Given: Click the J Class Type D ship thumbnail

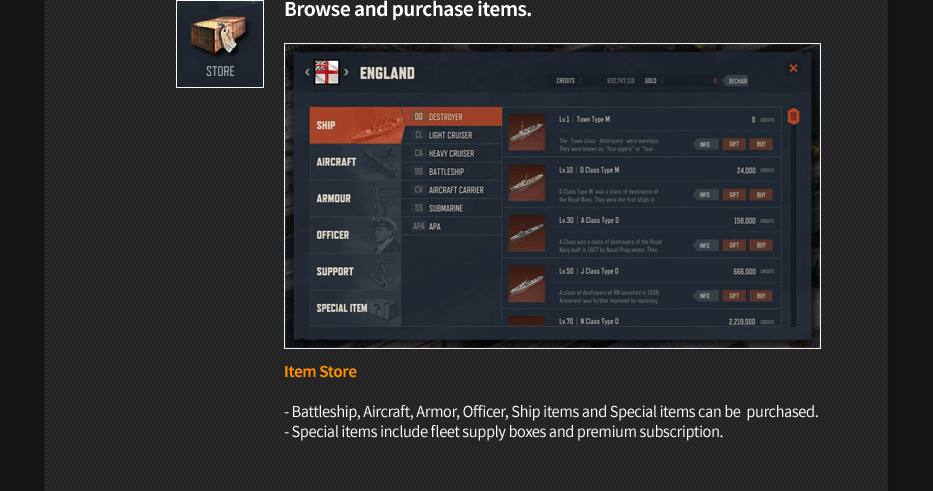Looking at the screenshot, I should [x=526, y=283].
